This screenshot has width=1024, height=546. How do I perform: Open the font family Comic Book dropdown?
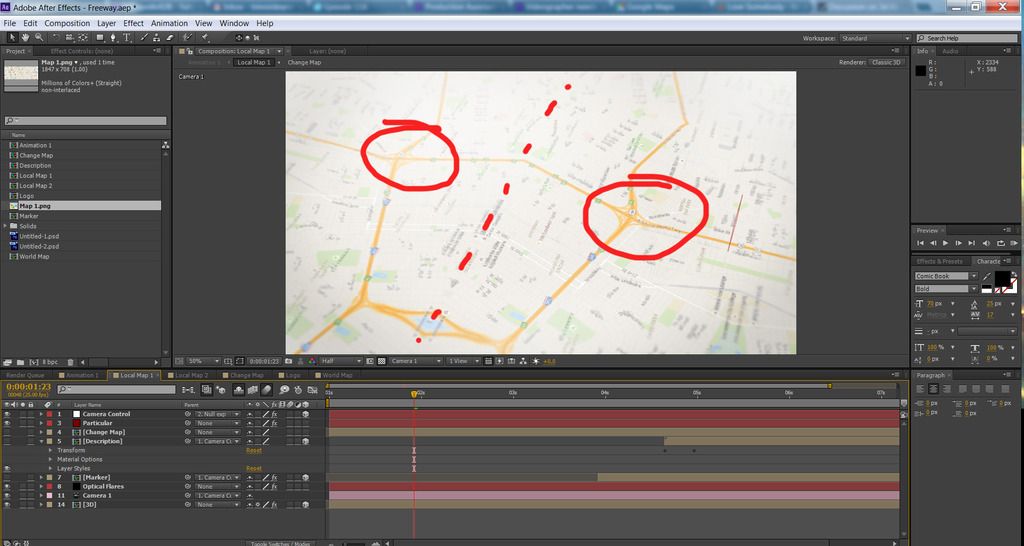[x=973, y=276]
